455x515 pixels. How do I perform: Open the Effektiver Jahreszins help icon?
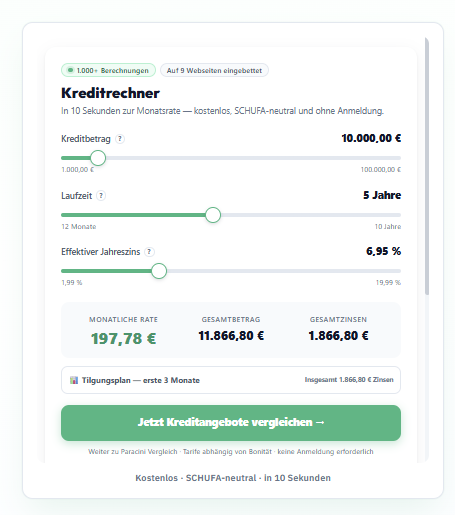[149, 252]
